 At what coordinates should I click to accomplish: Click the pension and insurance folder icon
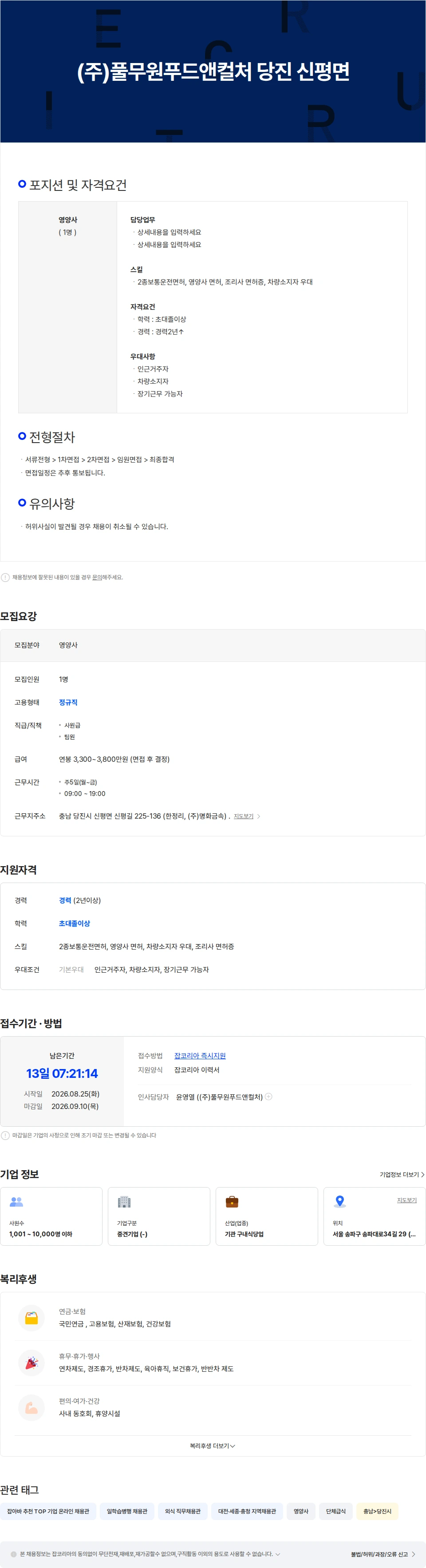point(32,1318)
